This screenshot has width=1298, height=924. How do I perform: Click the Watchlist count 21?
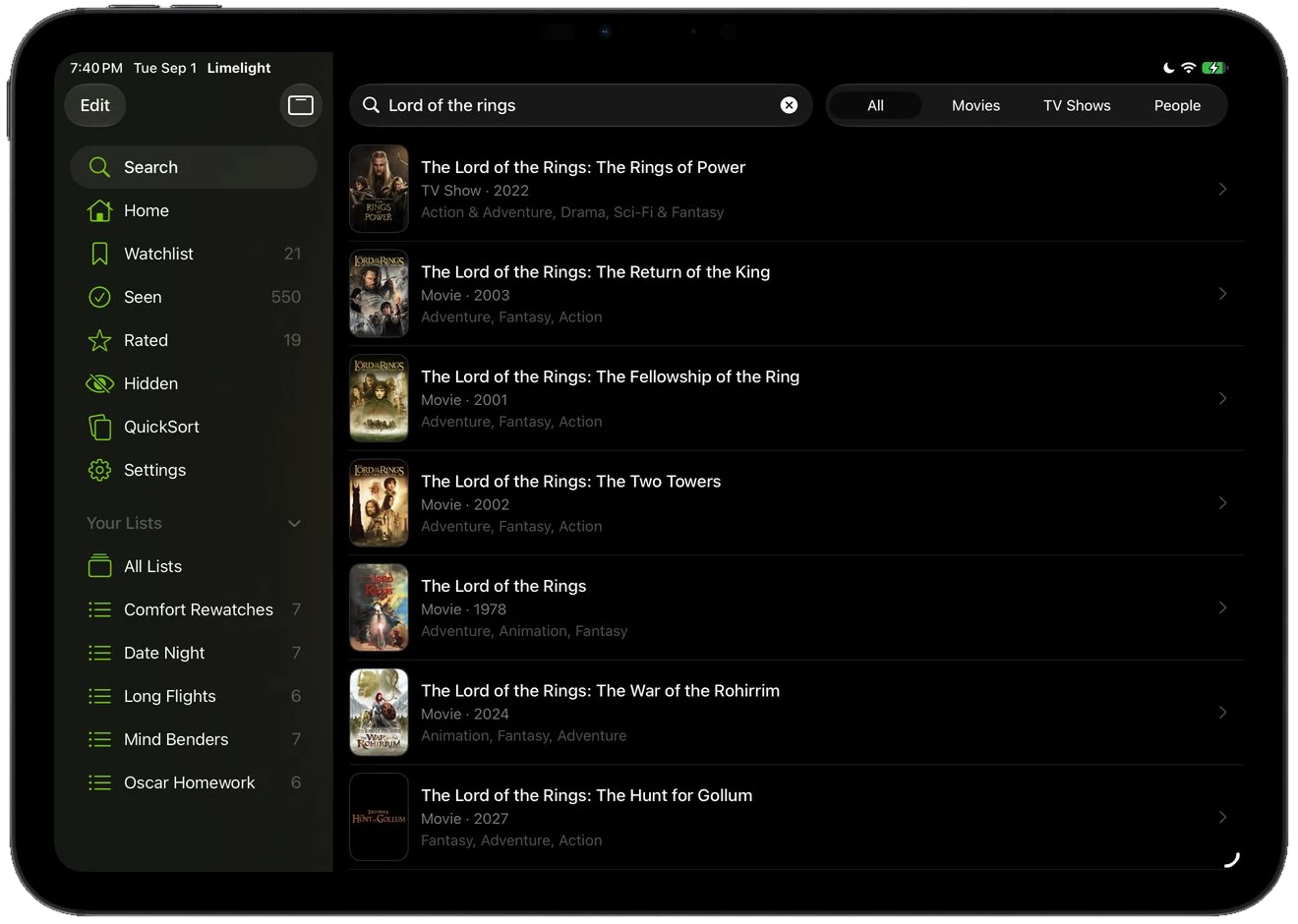coord(292,254)
